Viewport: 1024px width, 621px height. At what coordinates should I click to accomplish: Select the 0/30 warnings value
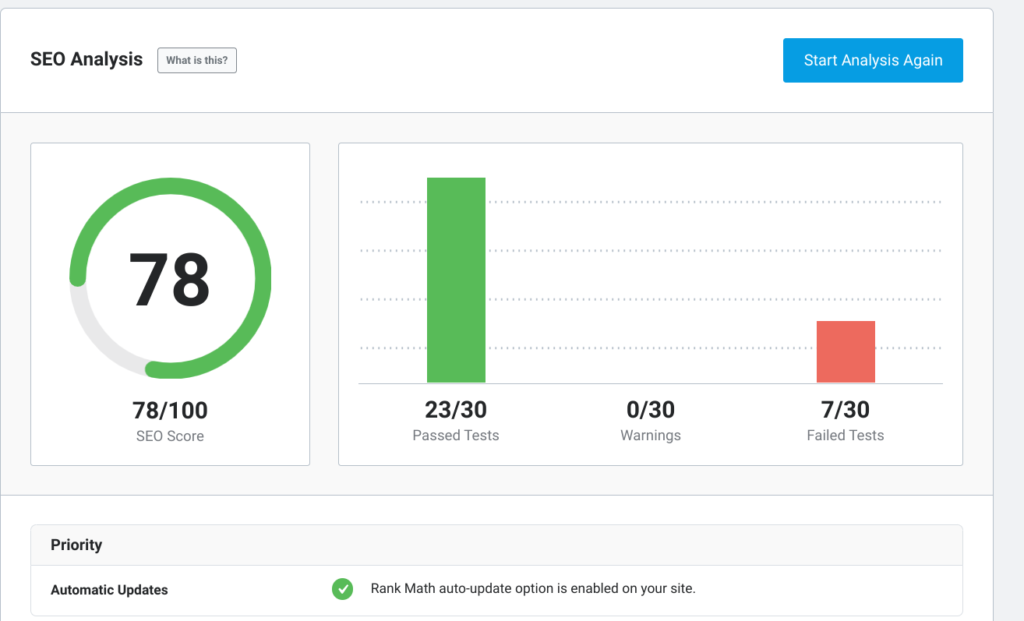pos(650,409)
